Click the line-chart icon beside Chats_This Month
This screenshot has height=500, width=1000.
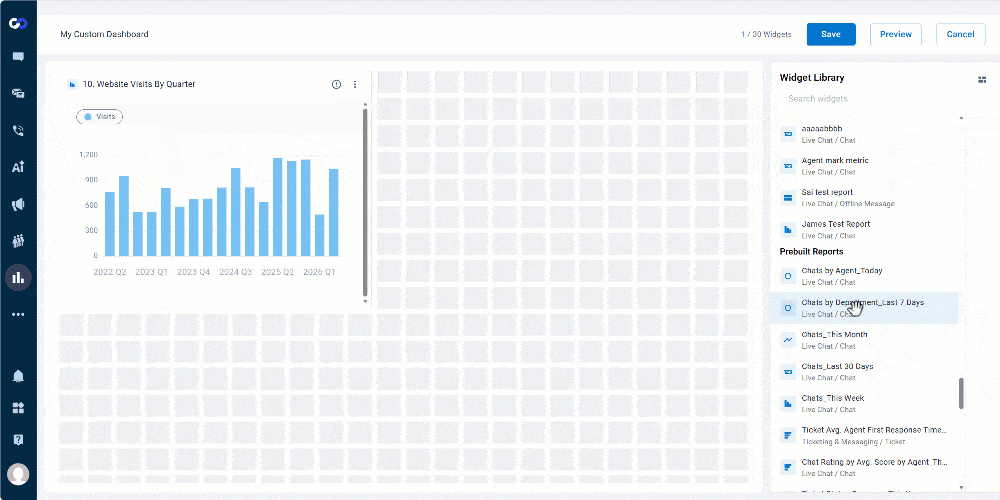click(788, 340)
